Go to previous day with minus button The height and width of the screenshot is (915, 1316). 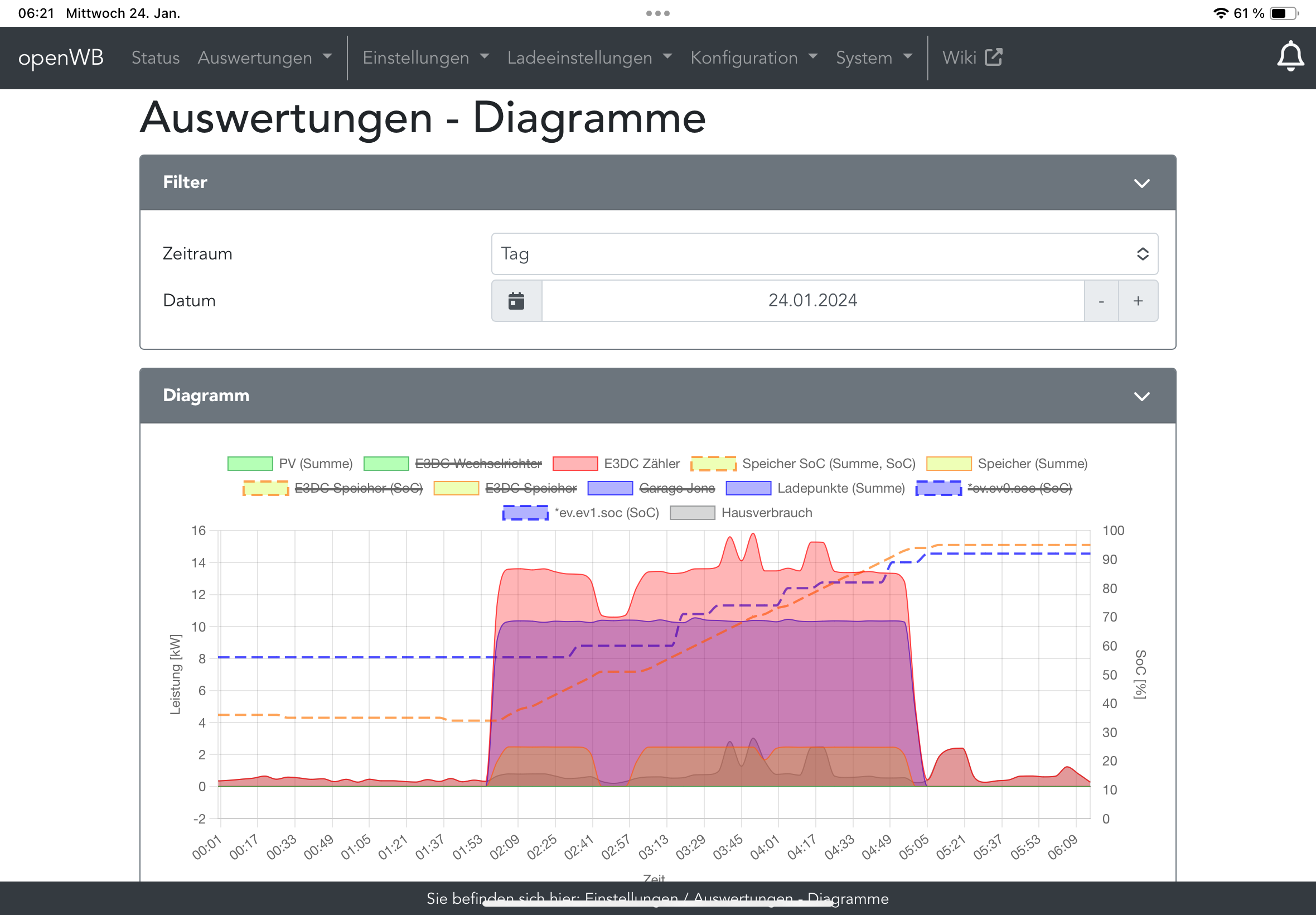click(x=1101, y=301)
